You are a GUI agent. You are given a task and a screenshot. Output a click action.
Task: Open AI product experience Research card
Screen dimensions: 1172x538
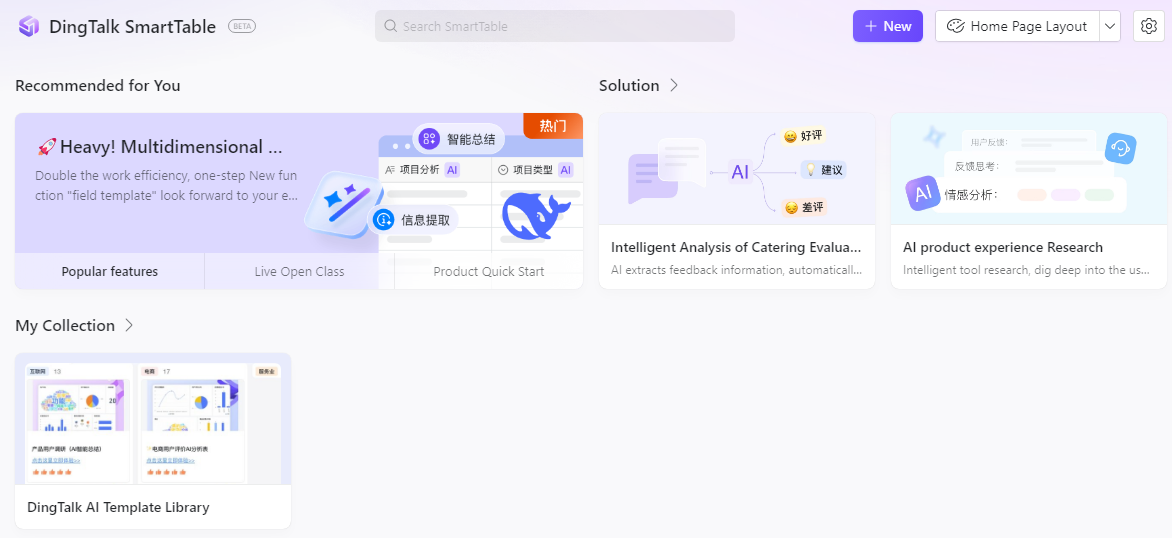point(1028,201)
